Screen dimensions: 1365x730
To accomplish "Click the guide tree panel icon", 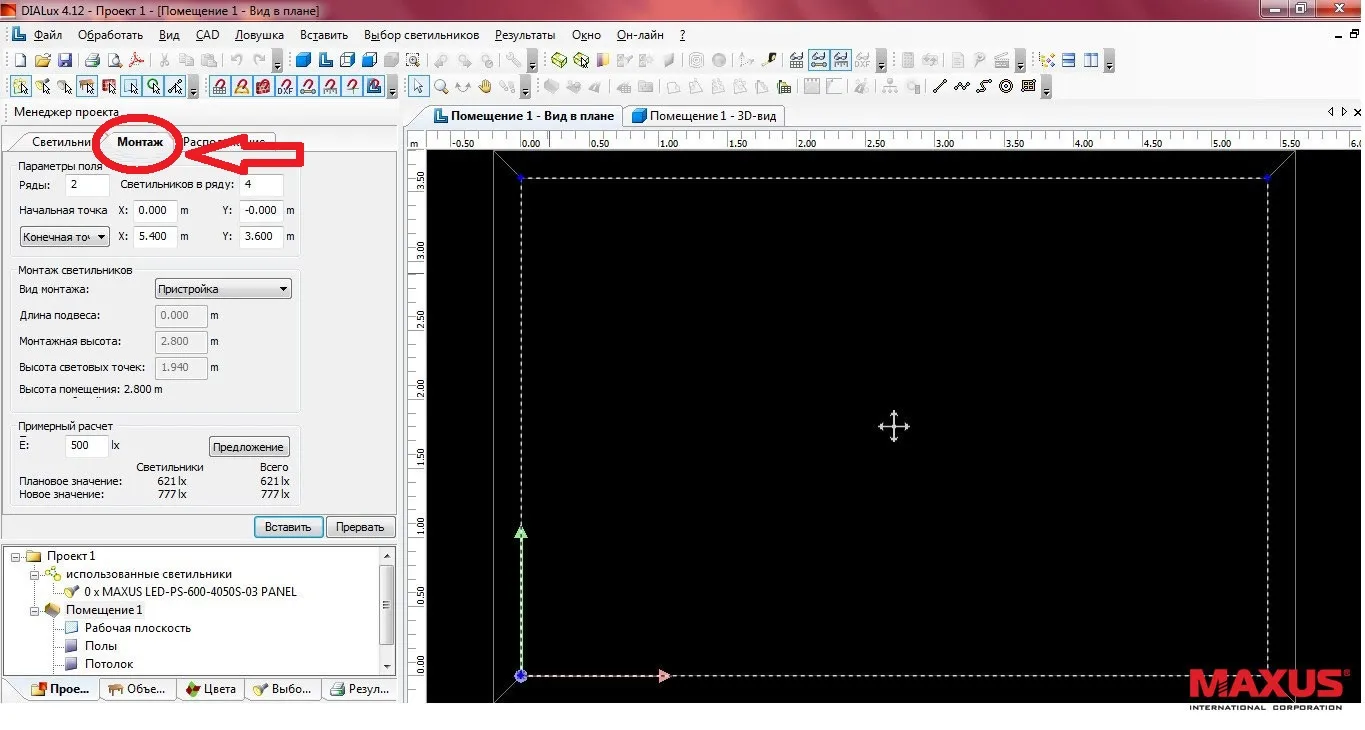I will (x=1047, y=60).
